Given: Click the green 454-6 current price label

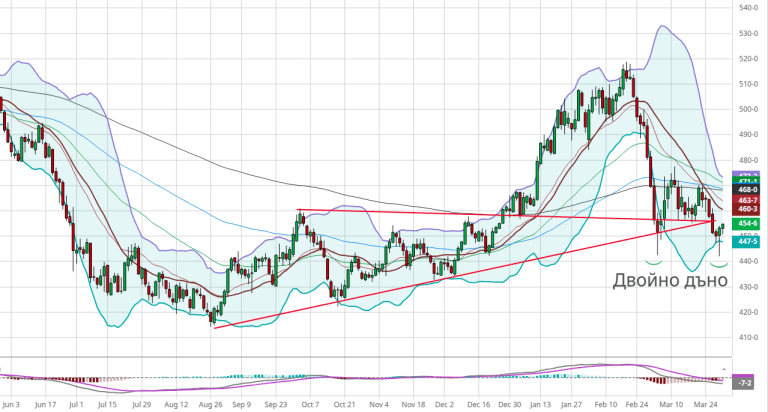Looking at the screenshot, I should [747, 224].
